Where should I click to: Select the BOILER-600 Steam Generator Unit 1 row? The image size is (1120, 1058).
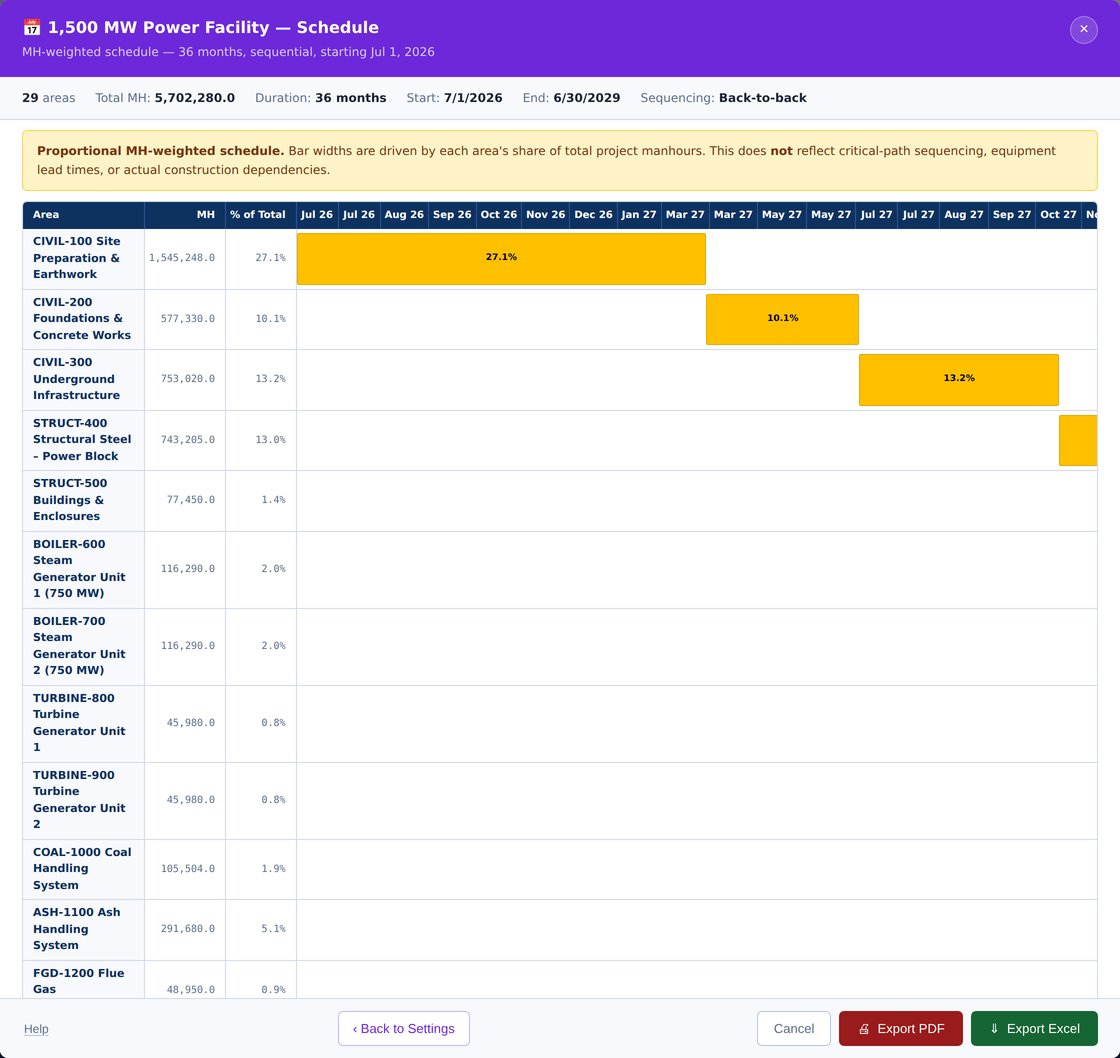(x=560, y=569)
